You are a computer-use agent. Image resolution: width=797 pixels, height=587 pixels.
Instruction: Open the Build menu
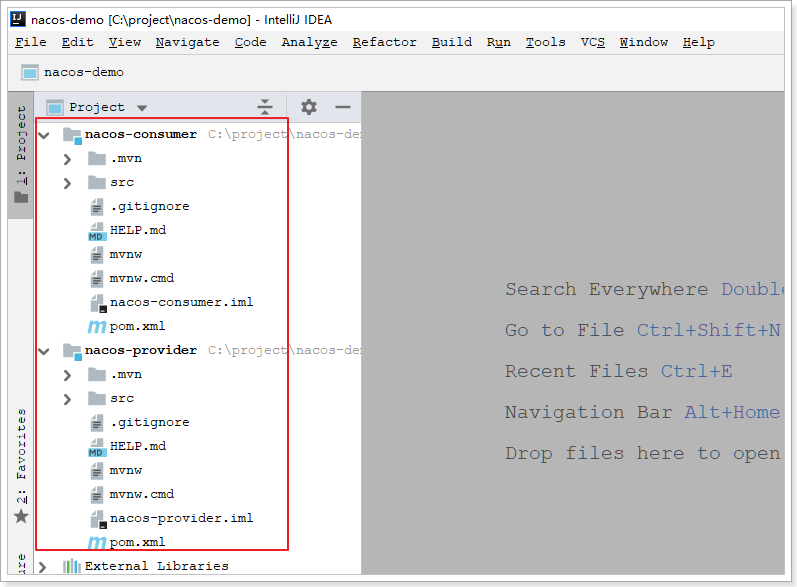(x=451, y=42)
